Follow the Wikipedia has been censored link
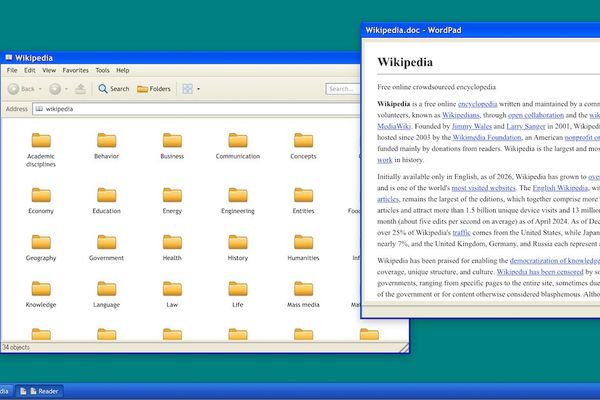The height and width of the screenshot is (400, 600). [x=540, y=272]
